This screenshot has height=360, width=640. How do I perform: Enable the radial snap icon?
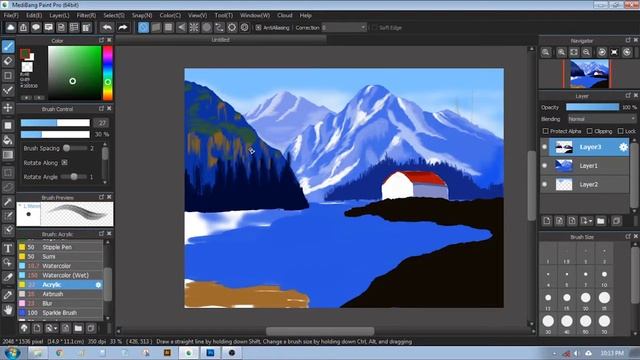click(x=194, y=28)
